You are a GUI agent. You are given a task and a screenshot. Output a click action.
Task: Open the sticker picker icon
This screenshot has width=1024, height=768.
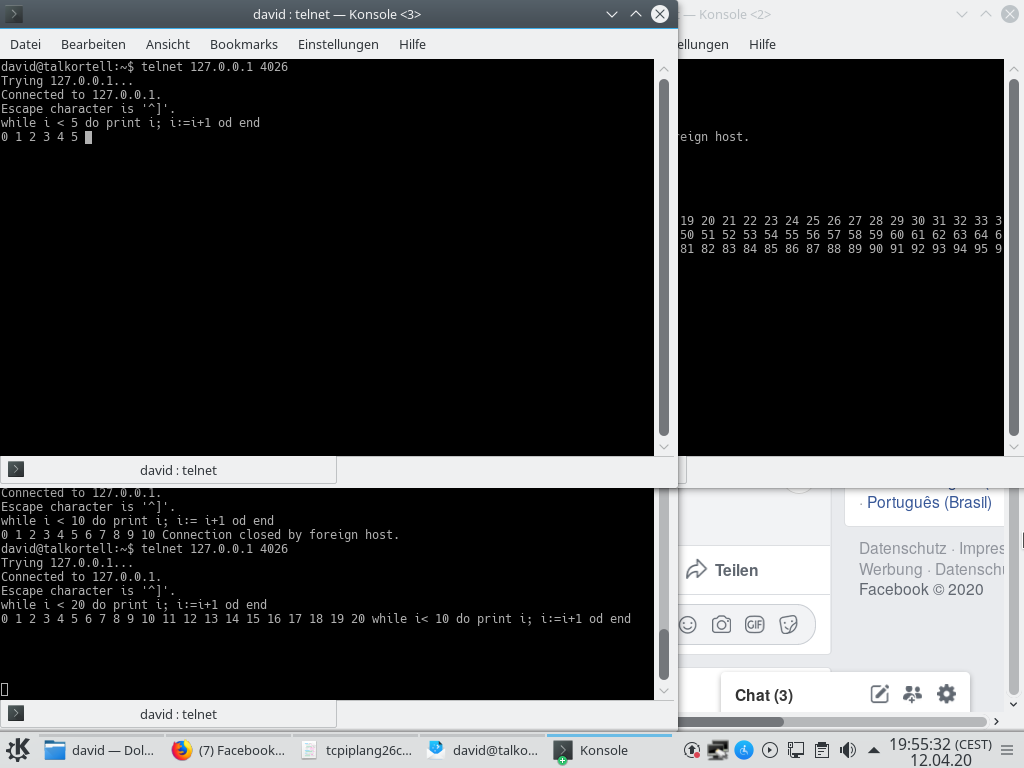tap(788, 625)
